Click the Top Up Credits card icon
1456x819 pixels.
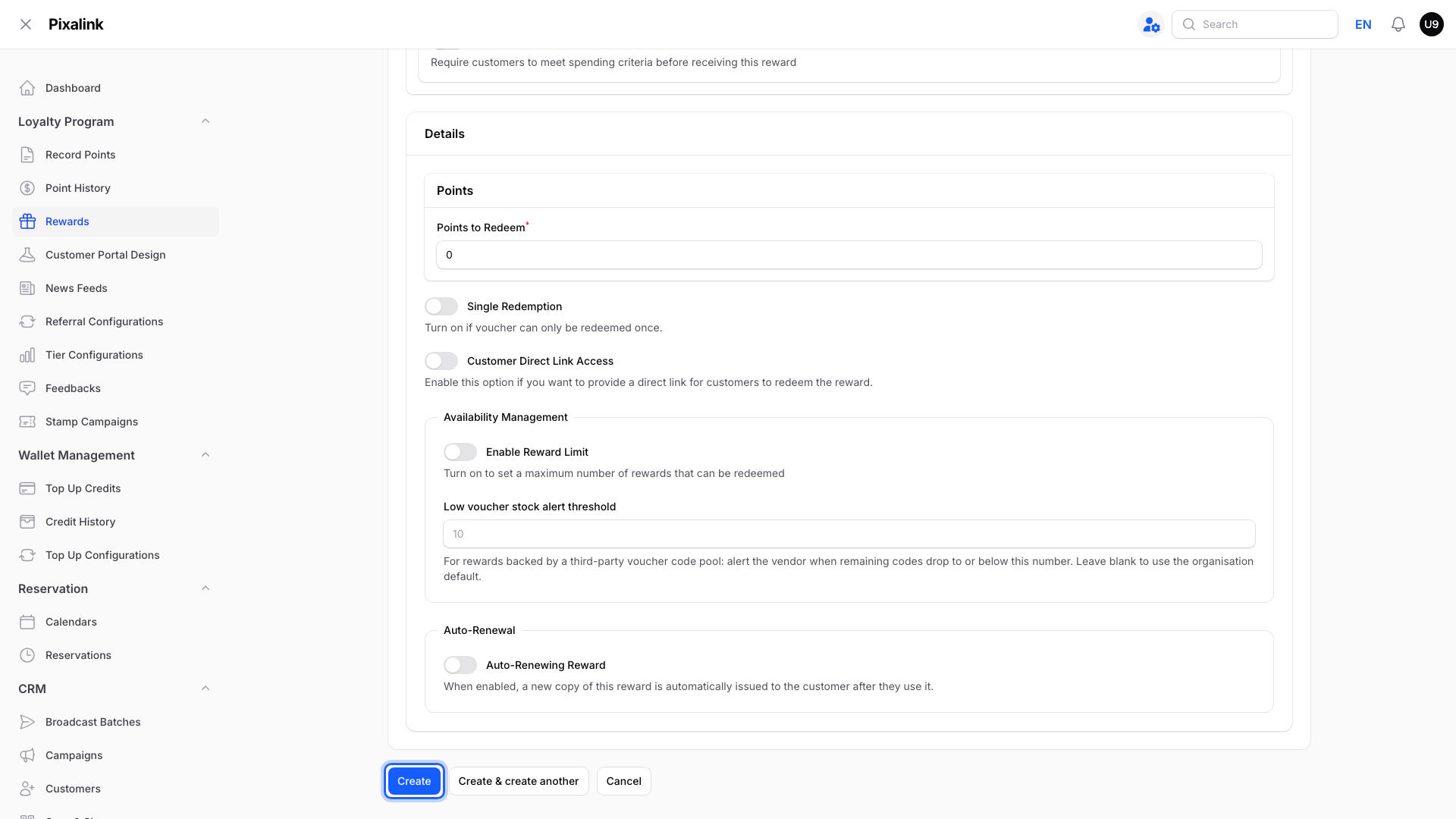pos(27,488)
